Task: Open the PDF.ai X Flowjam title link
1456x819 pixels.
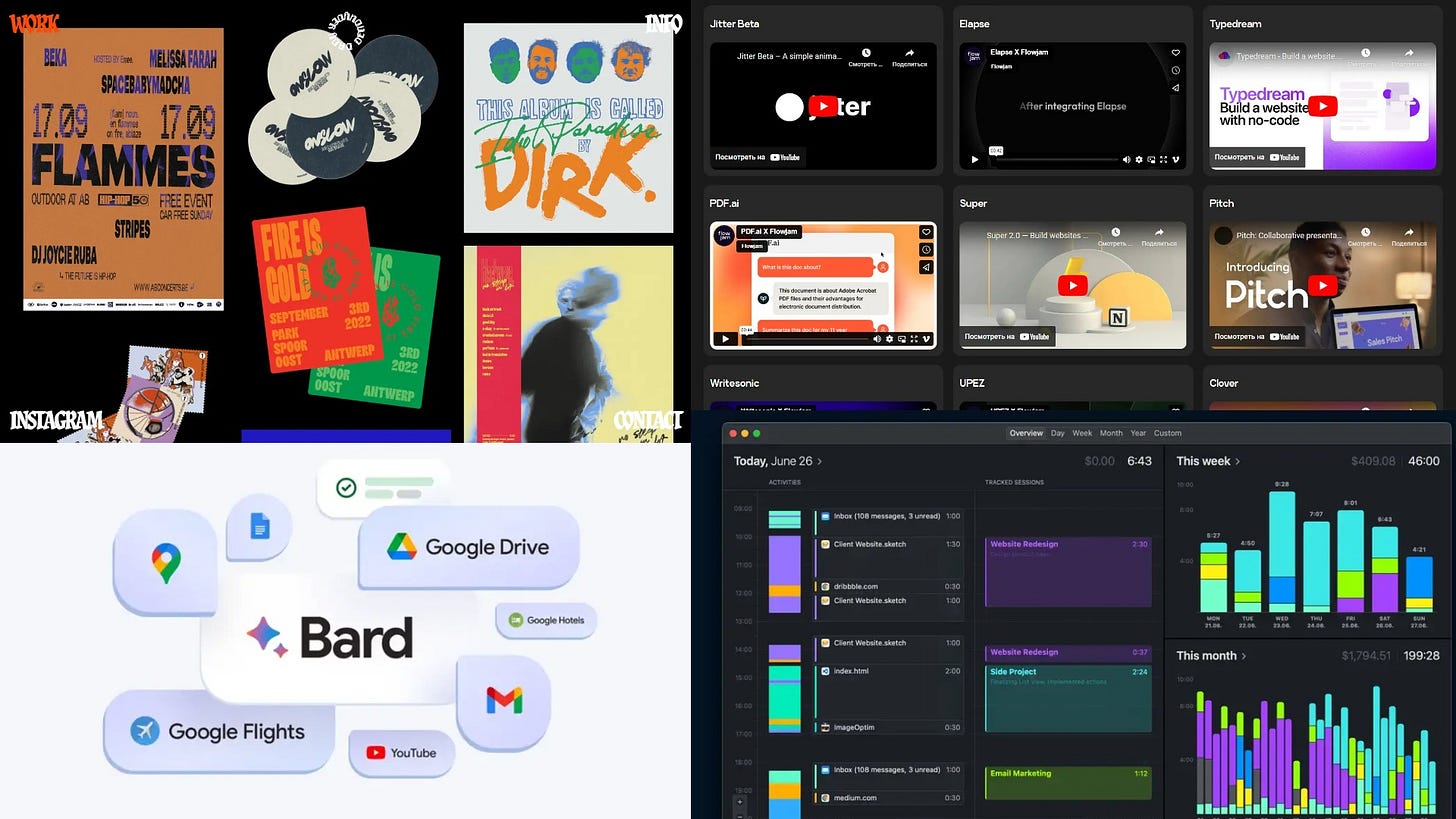Action: (769, 231)
